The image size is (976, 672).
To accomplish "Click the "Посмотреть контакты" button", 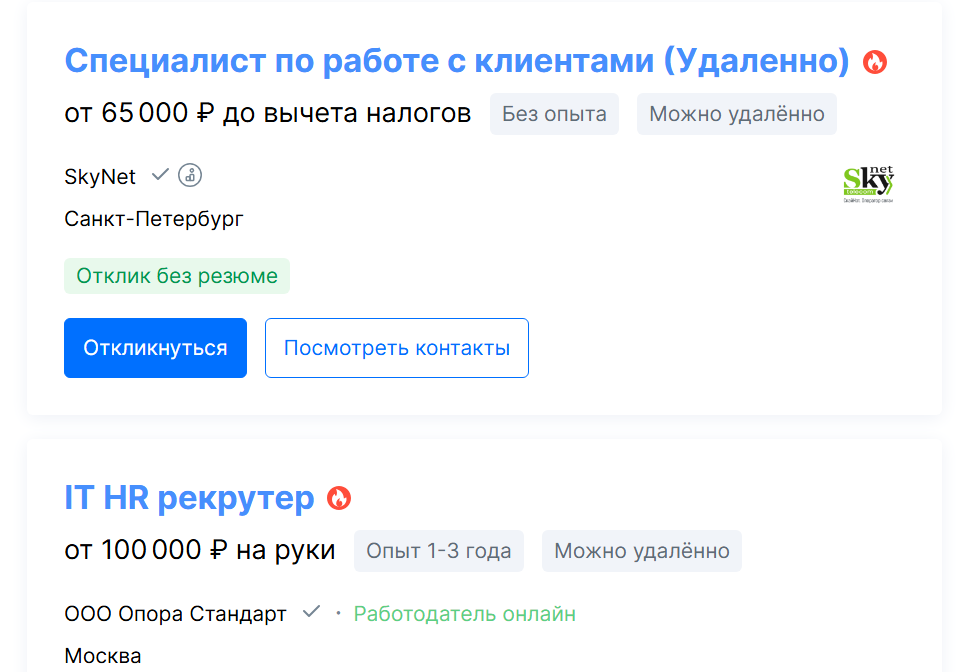I will tap(396, 347).
